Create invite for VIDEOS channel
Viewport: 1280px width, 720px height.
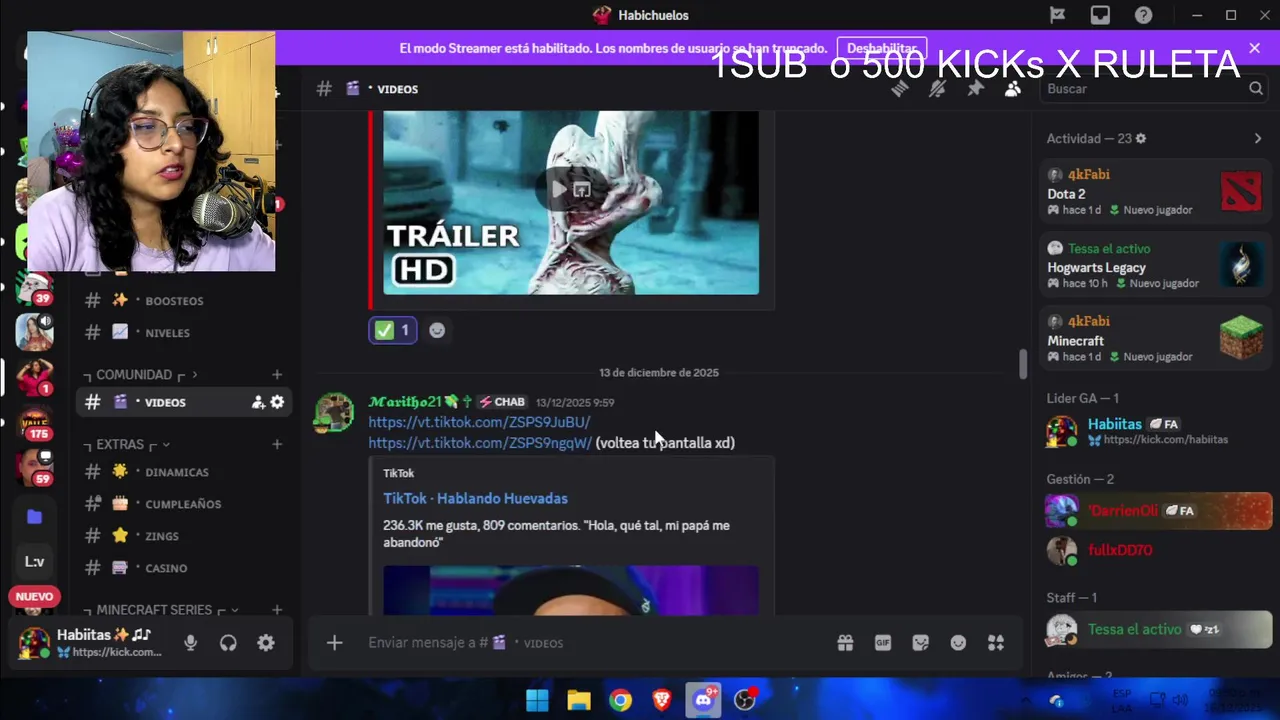(x=258, y=402)
